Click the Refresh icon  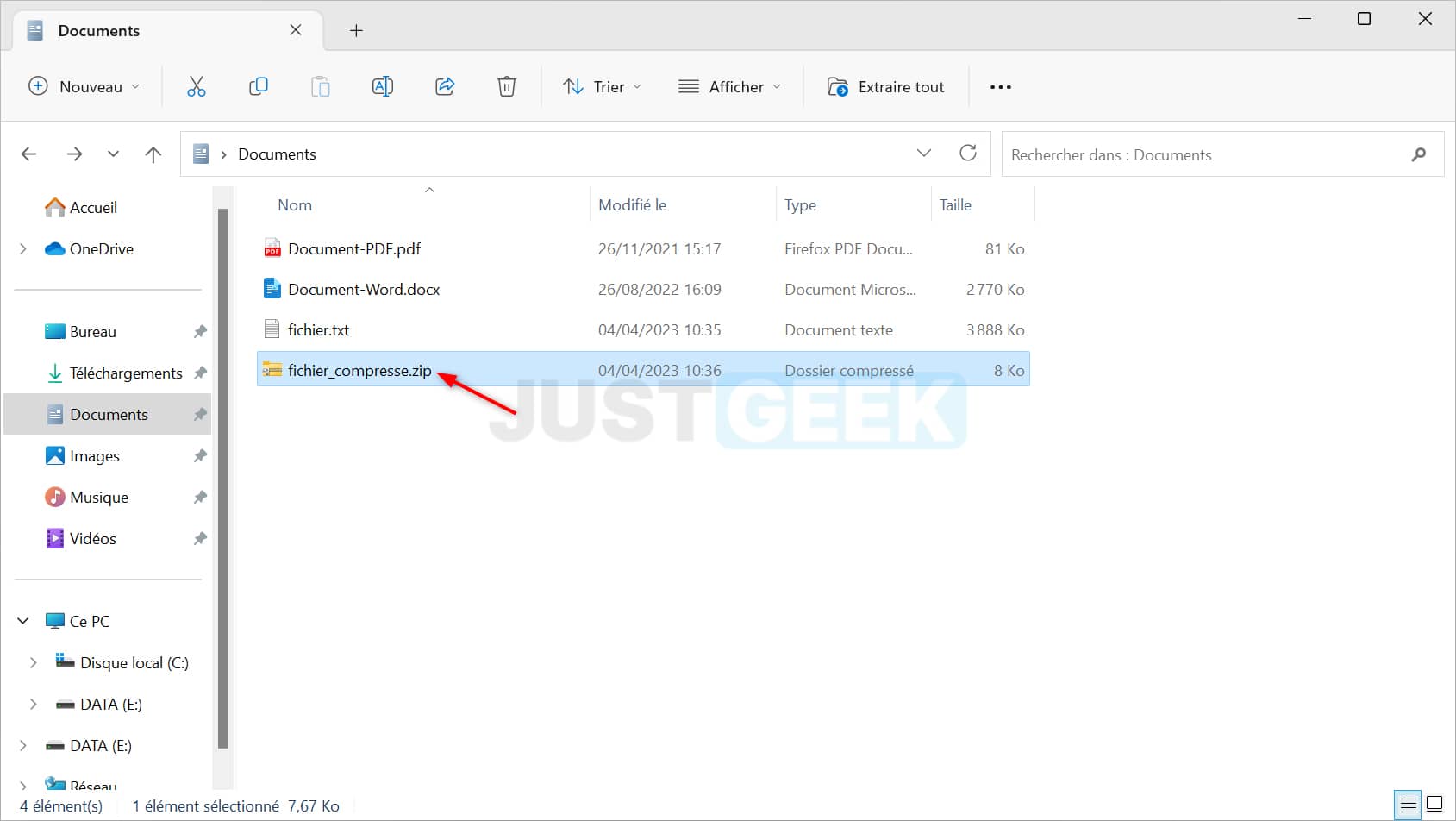click(968, 154)
